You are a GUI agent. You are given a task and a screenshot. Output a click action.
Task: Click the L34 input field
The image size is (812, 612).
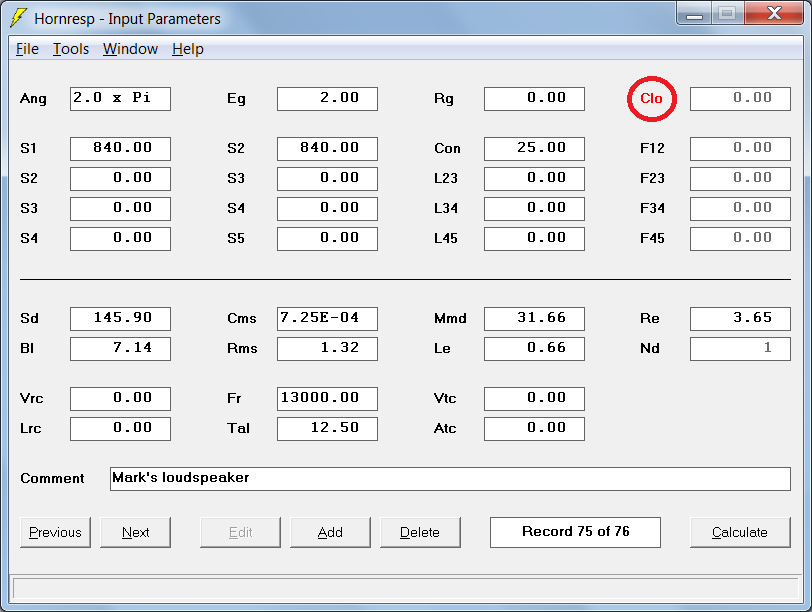(x=534, y=209)
